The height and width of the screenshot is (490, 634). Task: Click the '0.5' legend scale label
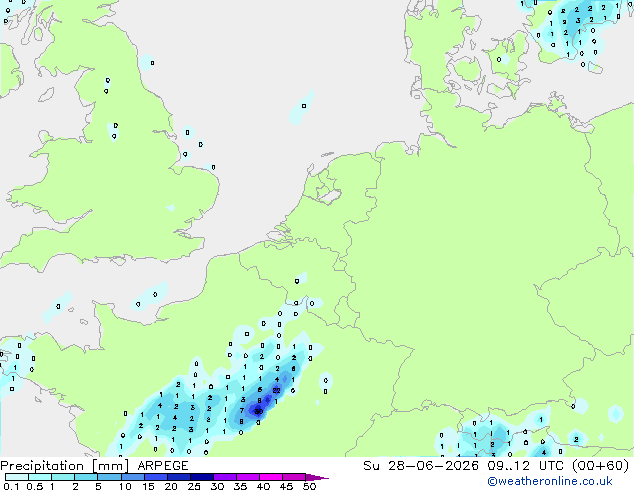[35, 486]
